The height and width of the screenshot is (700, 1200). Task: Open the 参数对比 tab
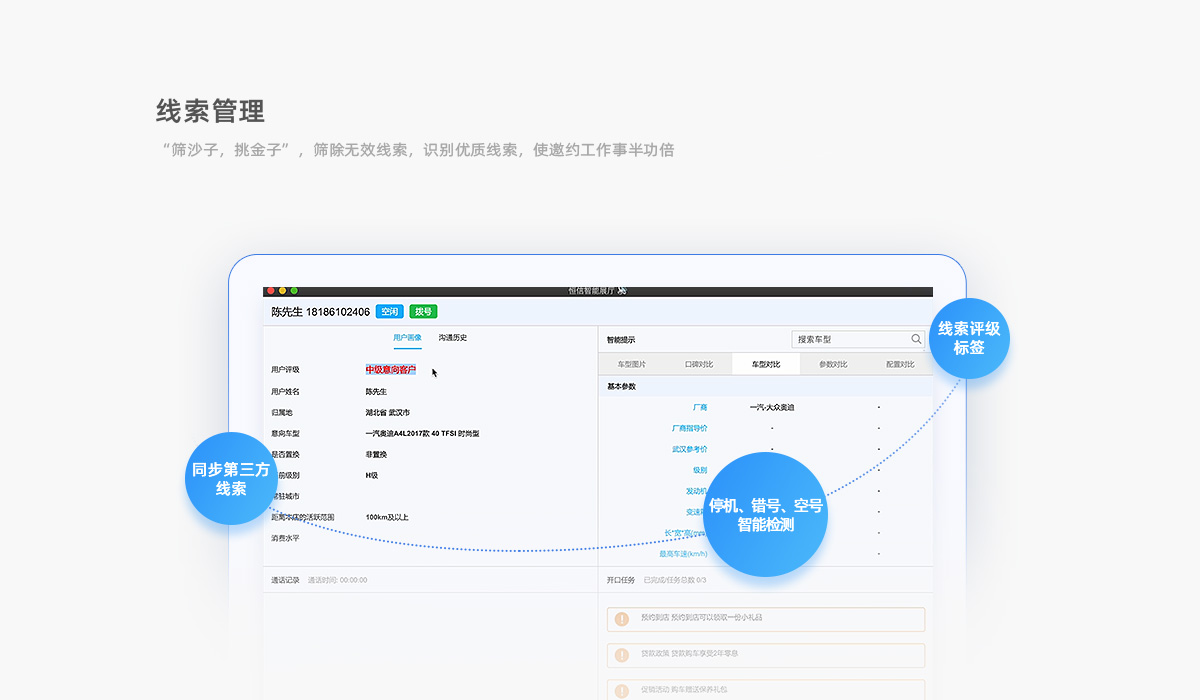(833, 364)
